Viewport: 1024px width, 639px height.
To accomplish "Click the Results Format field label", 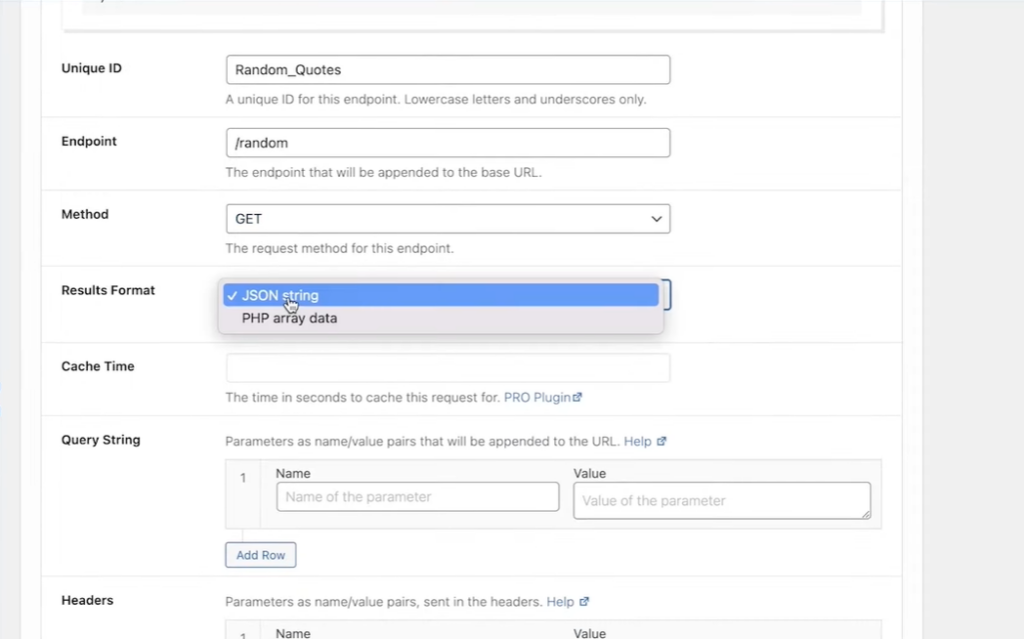I will pyautogui.click(x=108, y=291).
